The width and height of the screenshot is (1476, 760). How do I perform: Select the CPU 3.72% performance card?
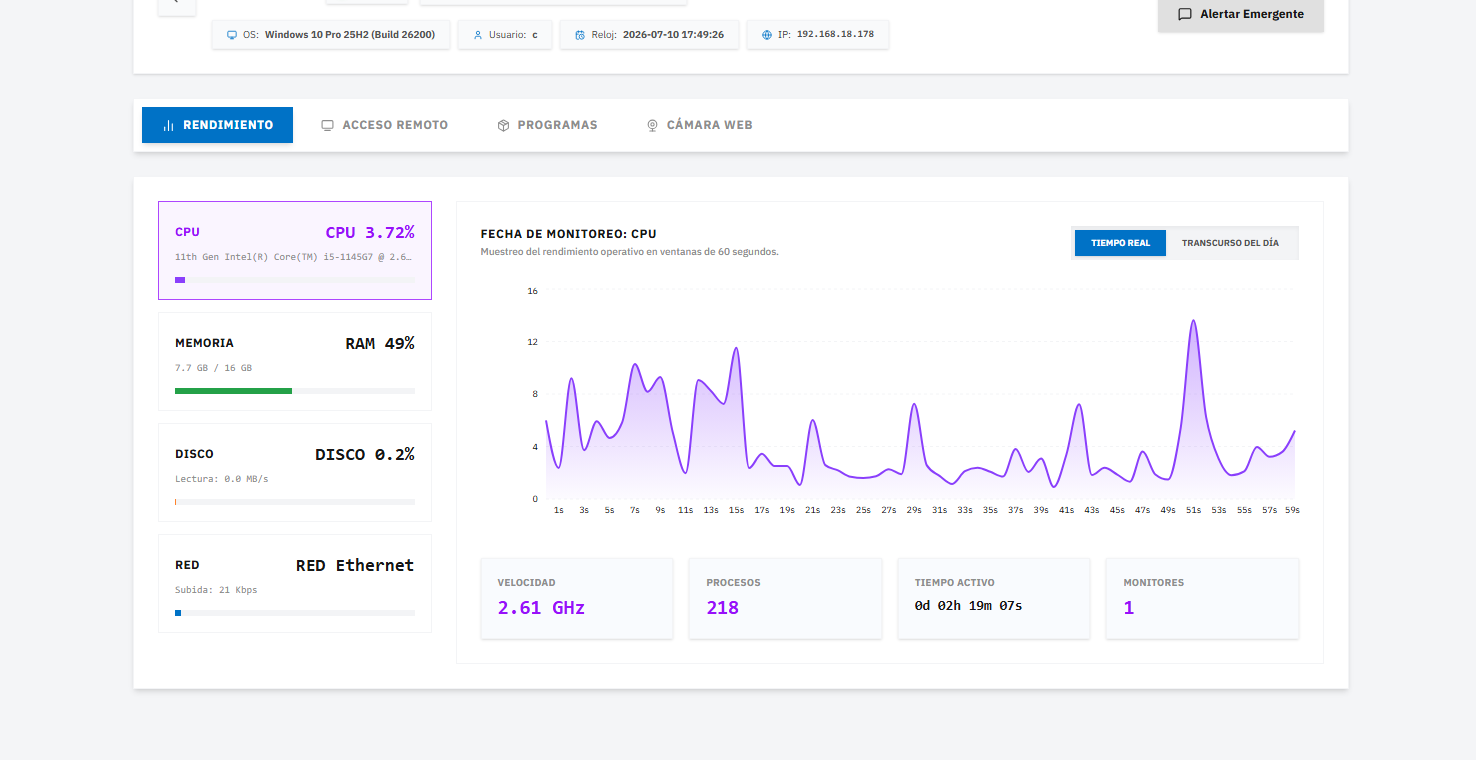tap(295, 250)
